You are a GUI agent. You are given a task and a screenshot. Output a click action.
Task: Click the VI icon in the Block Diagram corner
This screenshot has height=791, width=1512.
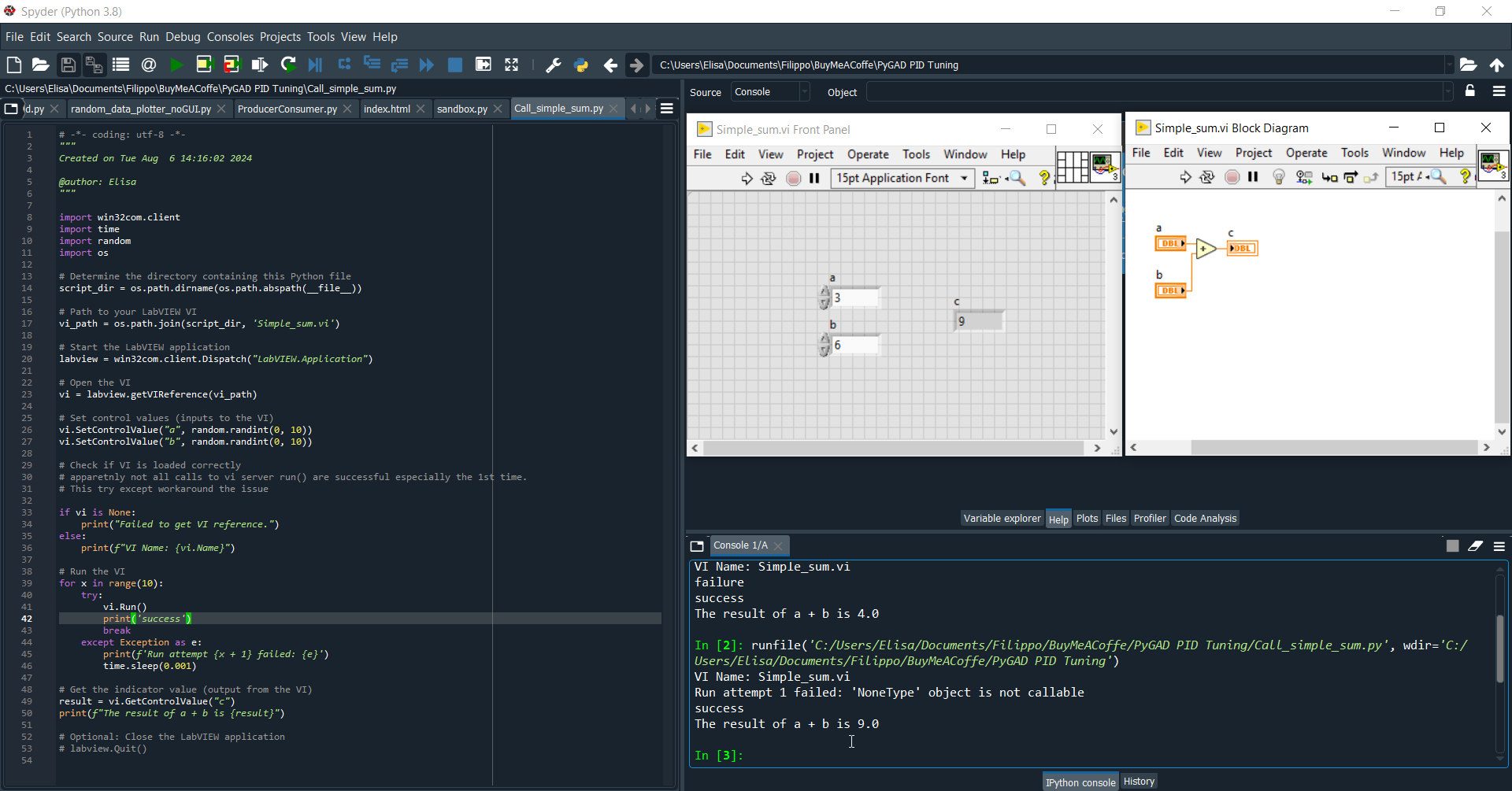click(1492, 165)
